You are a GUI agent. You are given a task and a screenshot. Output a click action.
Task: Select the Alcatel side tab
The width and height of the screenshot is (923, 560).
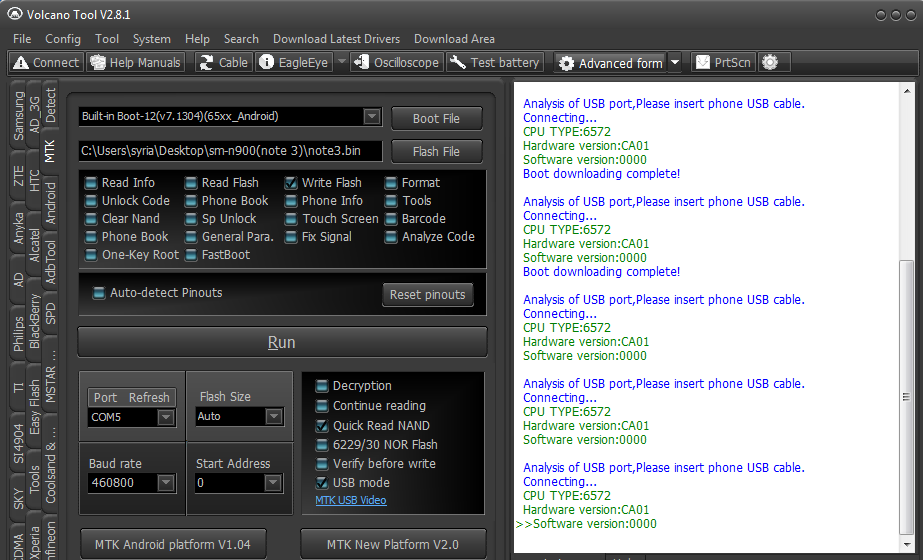point(35,246)
